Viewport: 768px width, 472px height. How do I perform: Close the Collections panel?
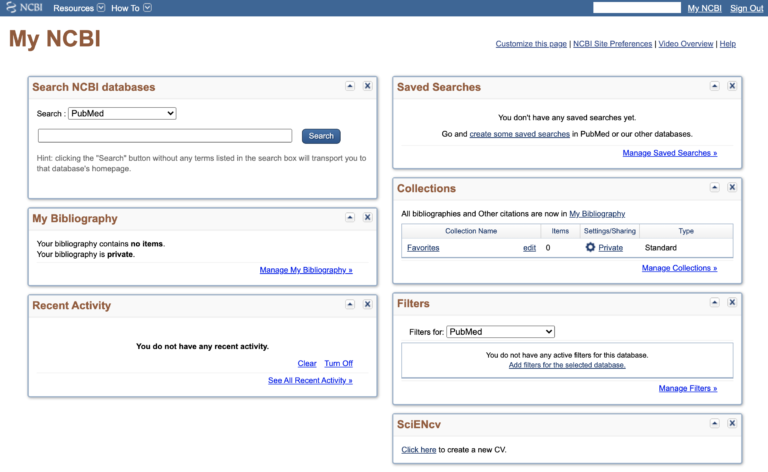(x=732, y=188)
